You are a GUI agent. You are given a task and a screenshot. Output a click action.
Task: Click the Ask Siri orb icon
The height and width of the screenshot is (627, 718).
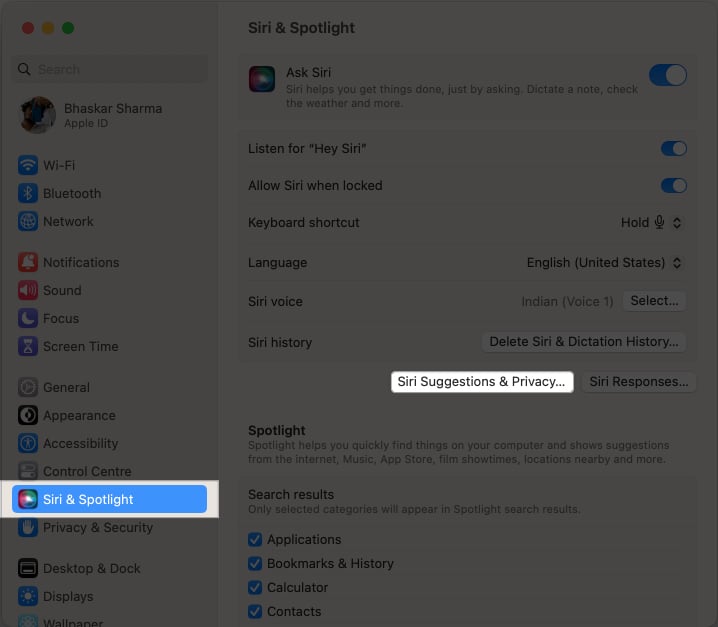coord(262,79)
